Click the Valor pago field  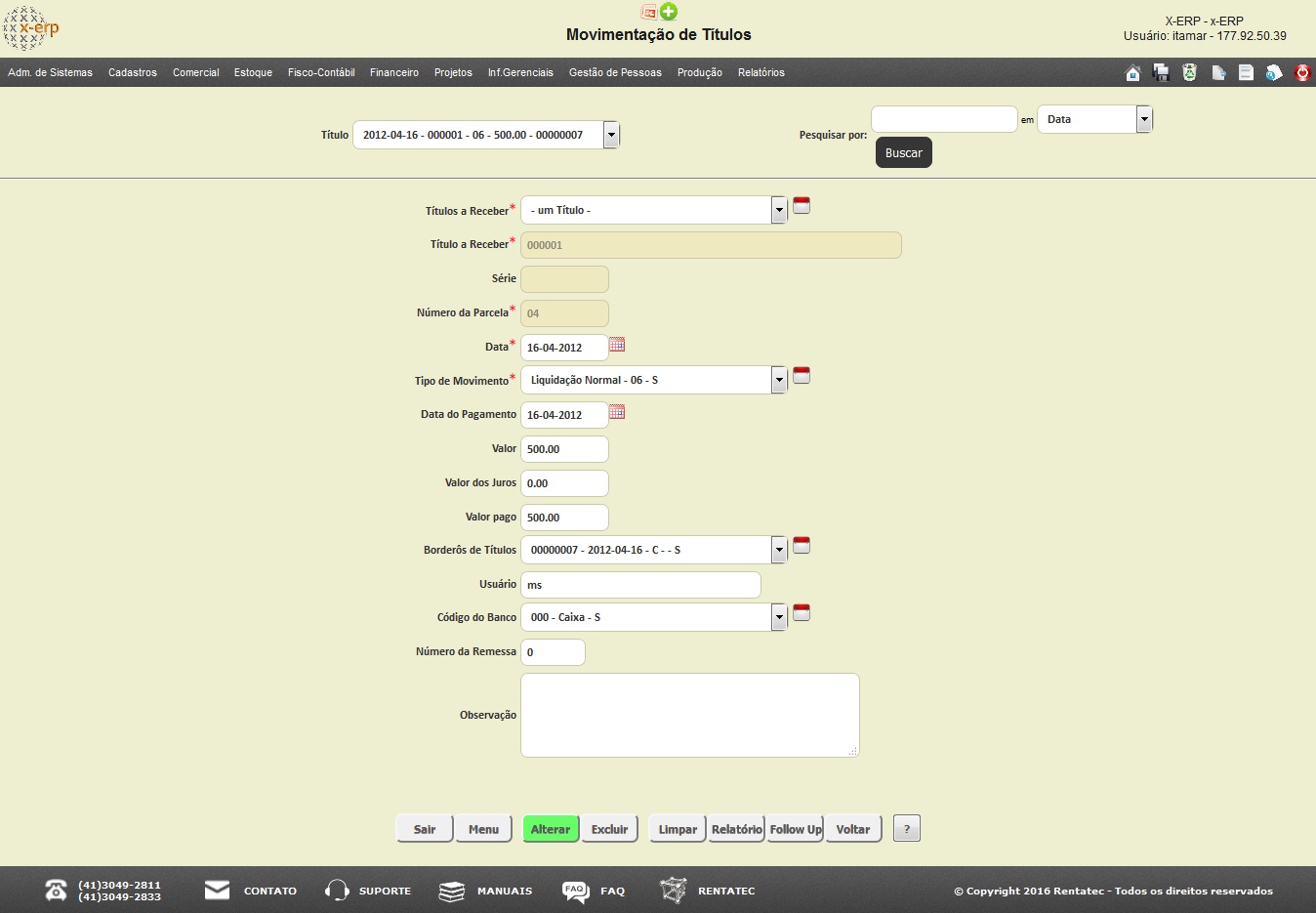(x=564, y=518)
